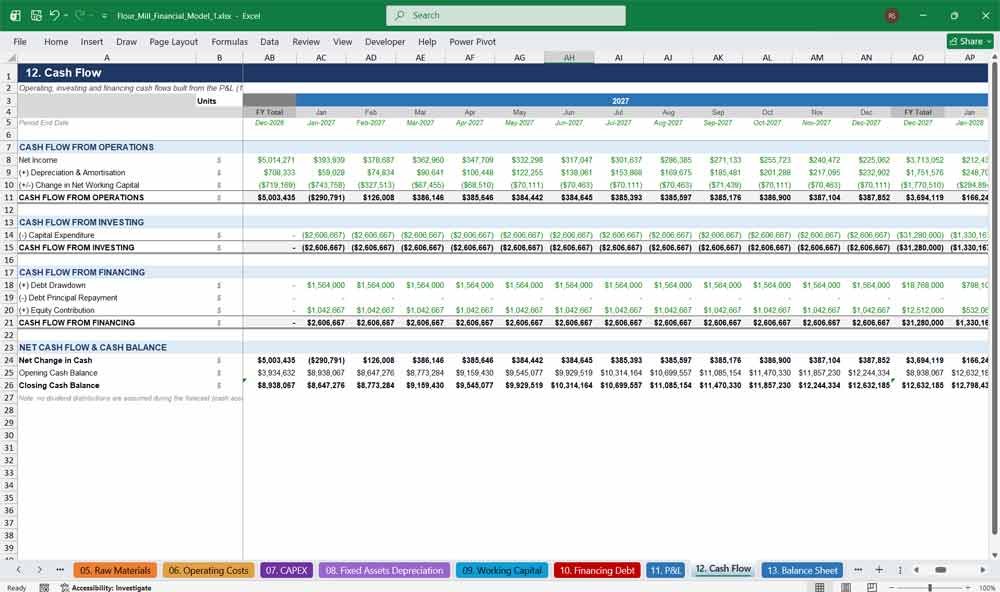1000x592 pixels.
Task: Select row 11 header
Action: pyautogui.click(x=9, y=197)
